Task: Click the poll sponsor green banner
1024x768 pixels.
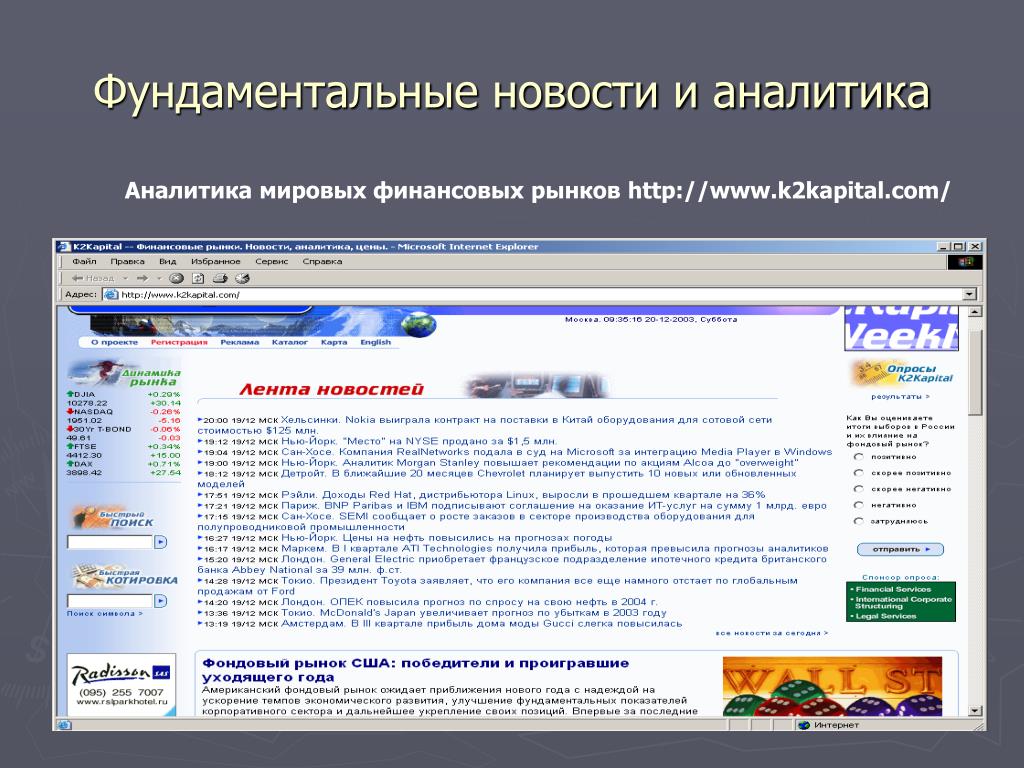Action: pos(901,601)
